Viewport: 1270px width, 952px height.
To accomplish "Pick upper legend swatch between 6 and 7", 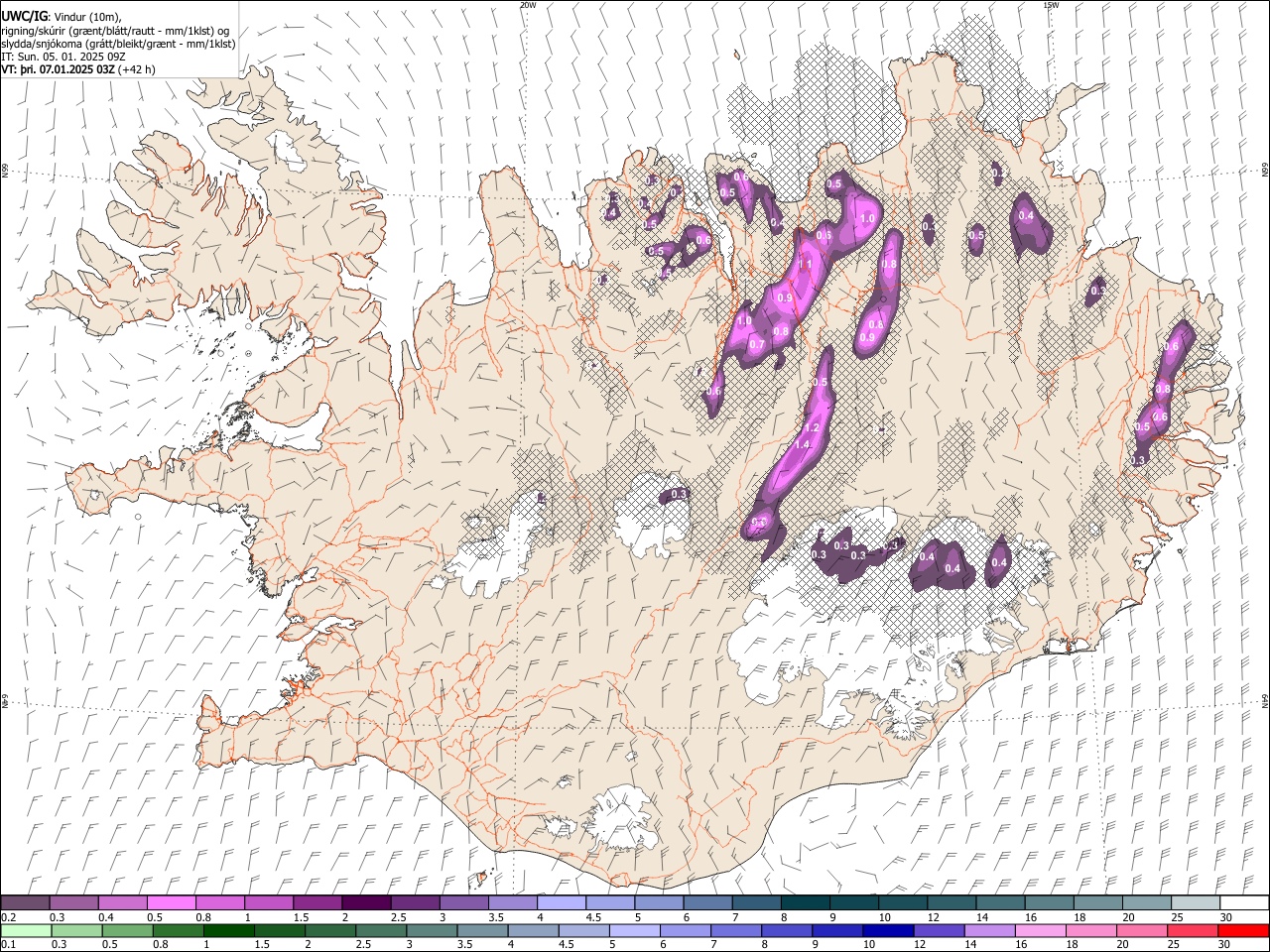I will (x=707, y=902).
